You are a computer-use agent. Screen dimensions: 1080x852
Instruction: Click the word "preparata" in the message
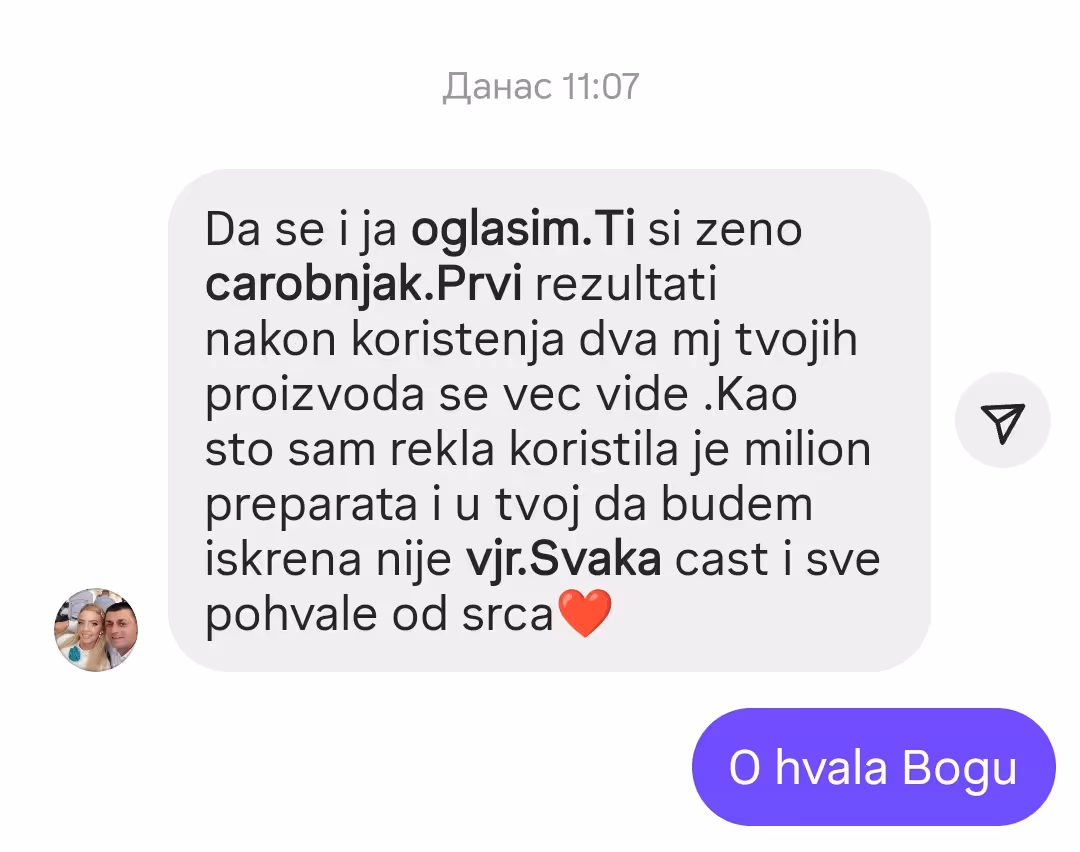click(x=311, y=506)
